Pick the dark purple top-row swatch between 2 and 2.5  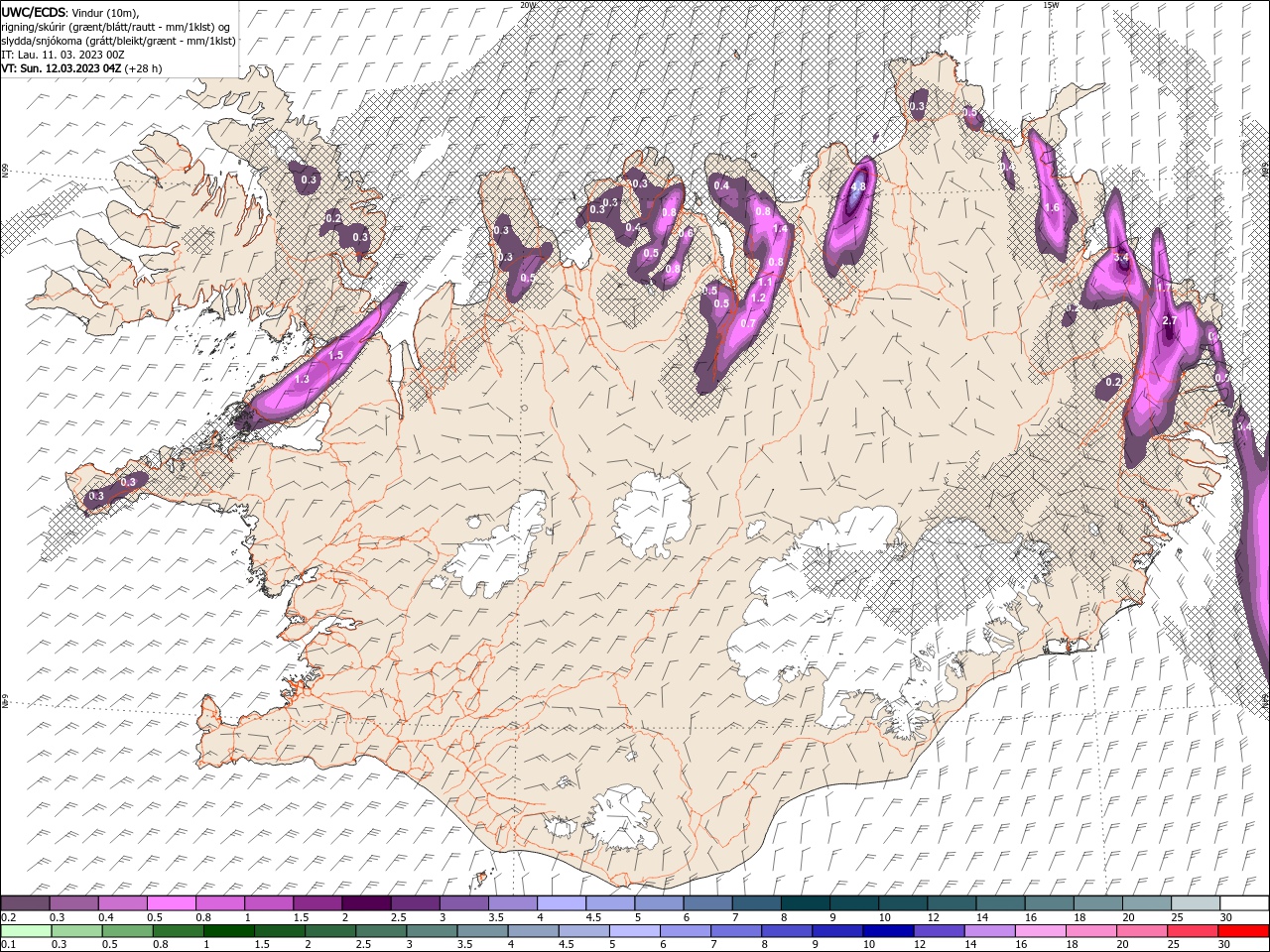click(366, 903)
